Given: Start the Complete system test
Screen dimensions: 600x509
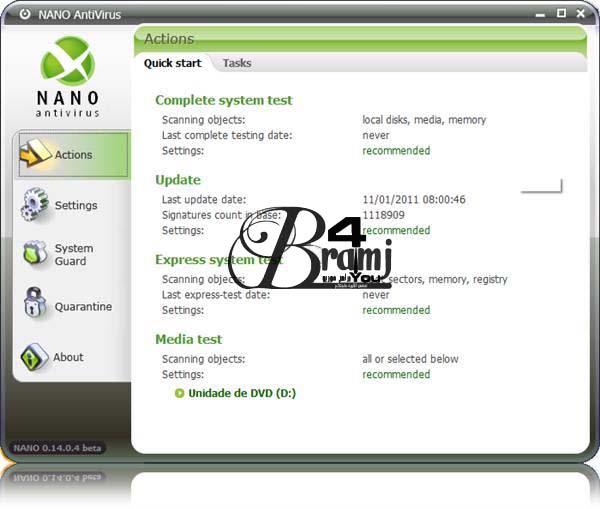Looking at the screenshot, I should click(x=223, y=100).
